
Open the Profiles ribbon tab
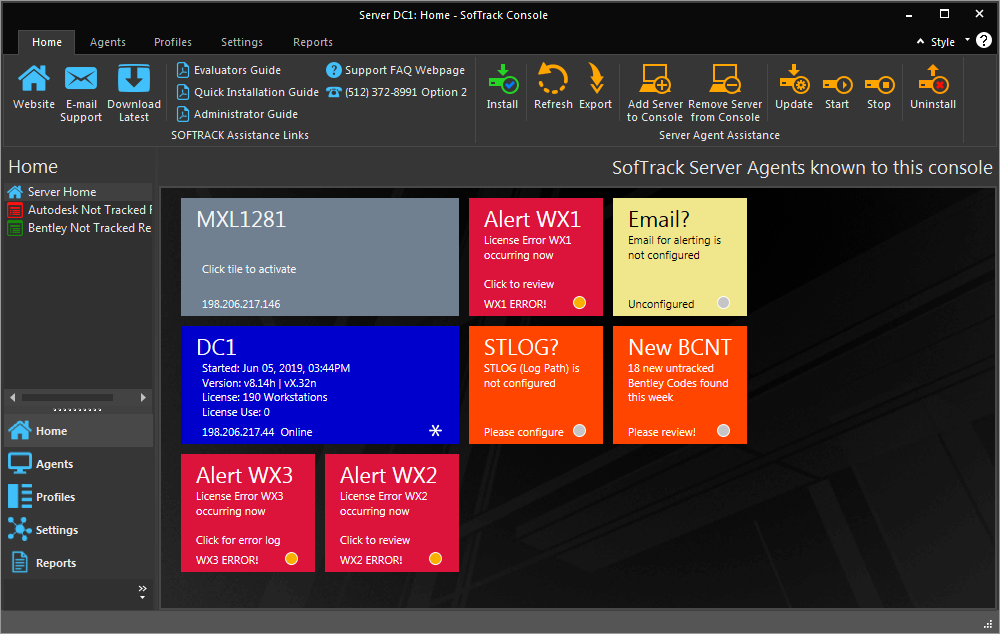(173, 42)
